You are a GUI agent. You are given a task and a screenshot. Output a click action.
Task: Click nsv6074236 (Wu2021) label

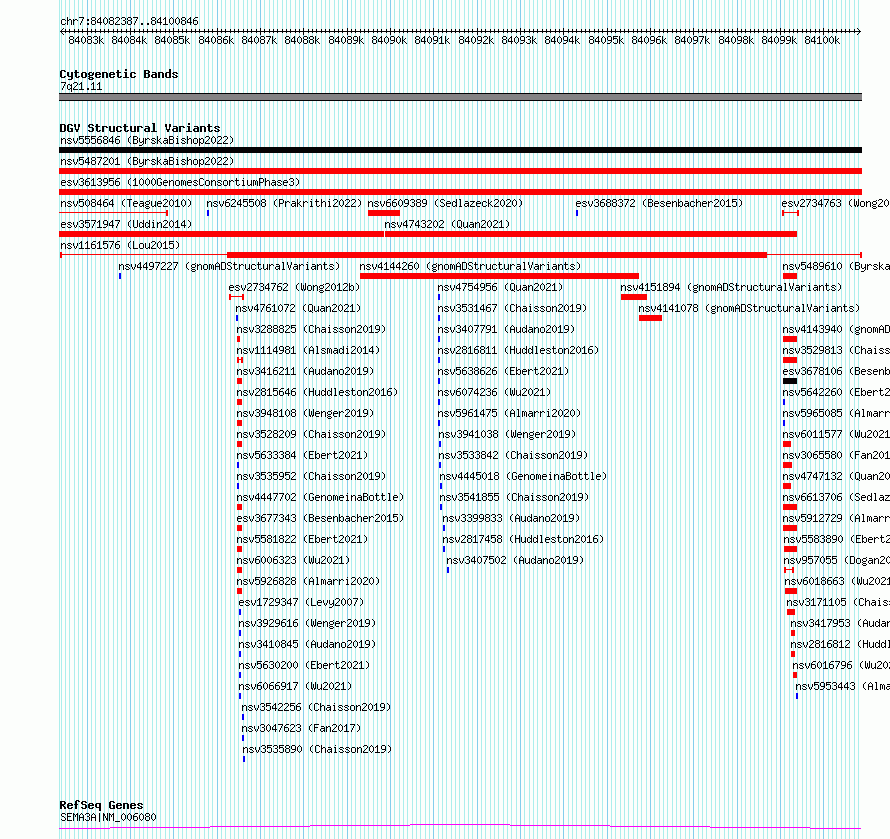(494, 392)
